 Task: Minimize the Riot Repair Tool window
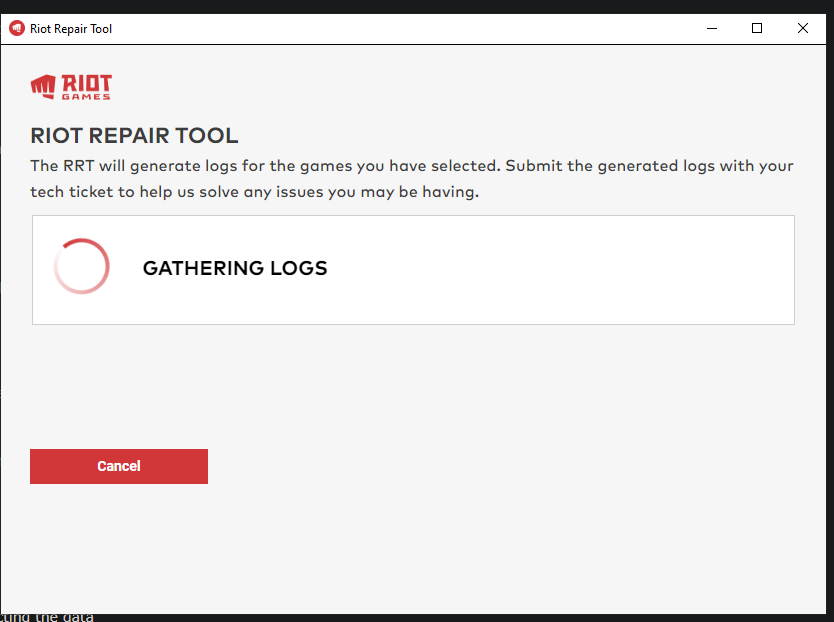712,28
